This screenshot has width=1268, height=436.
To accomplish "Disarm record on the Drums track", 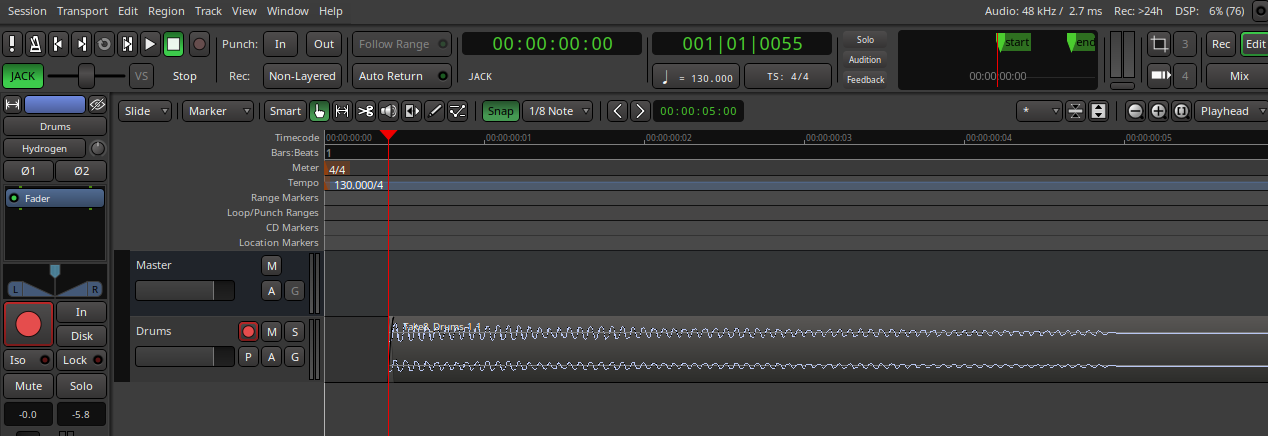I will tap(248, 331).
